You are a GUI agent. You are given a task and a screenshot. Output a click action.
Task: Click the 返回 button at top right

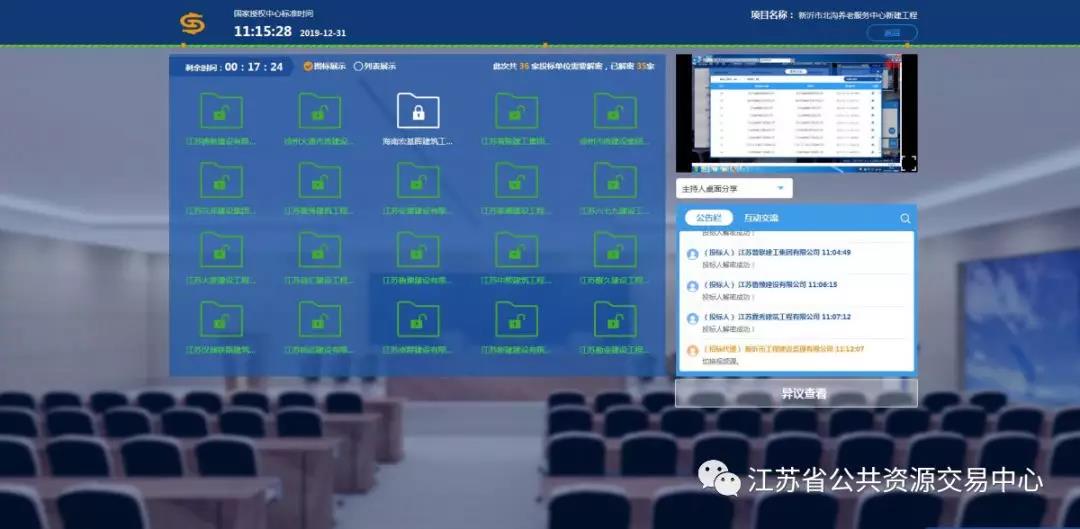pos(892,33)
